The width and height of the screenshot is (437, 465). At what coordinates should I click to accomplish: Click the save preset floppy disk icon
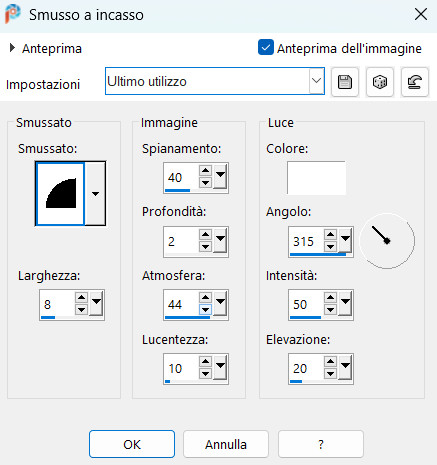pyautogui.click(x=345, y=82)
